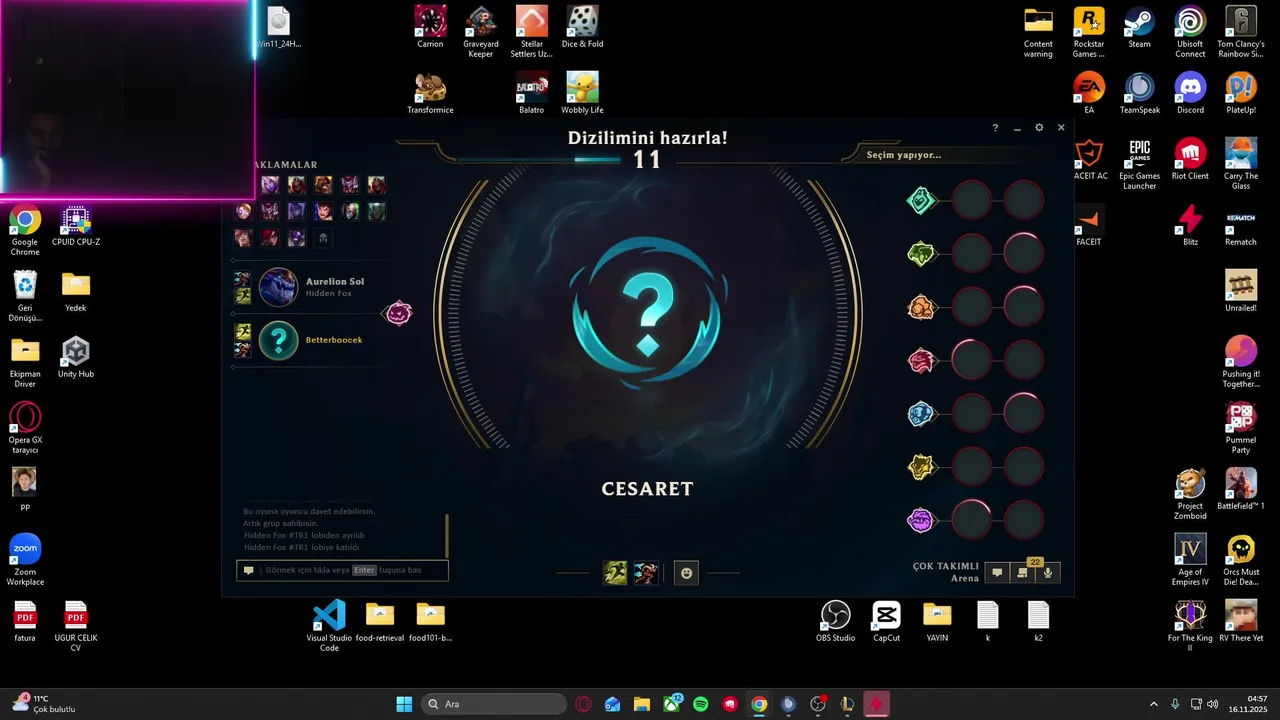Screen dimensions: 1280x720
Task: Click the TeamSpeak desktop shortcut
Action: click(x=1139, y=94)
